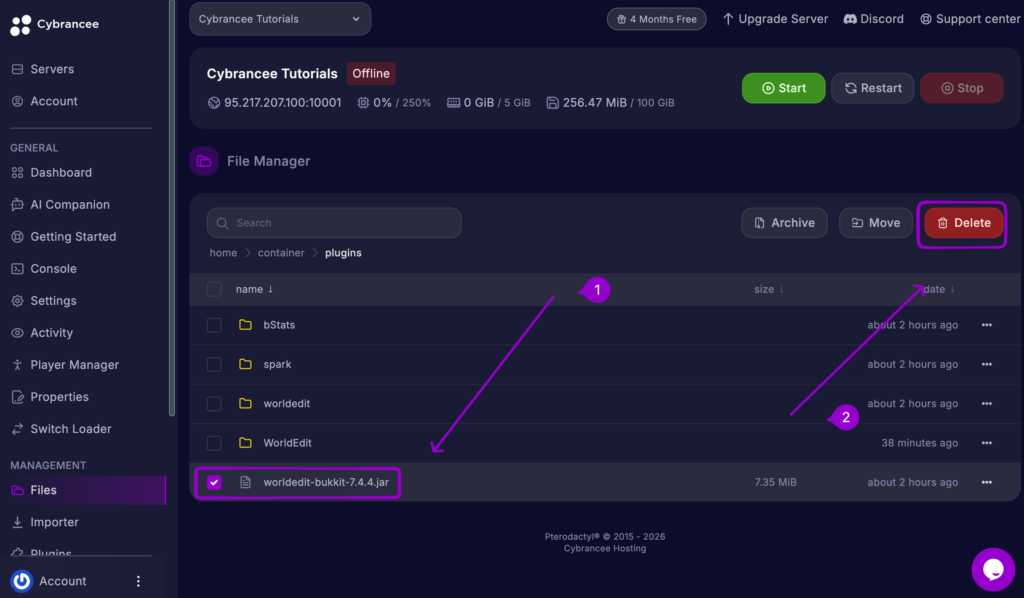This screenshot has height=598, width=1024.
Task: Go to the home breadcrumb
Action: [x=223, y=253]
